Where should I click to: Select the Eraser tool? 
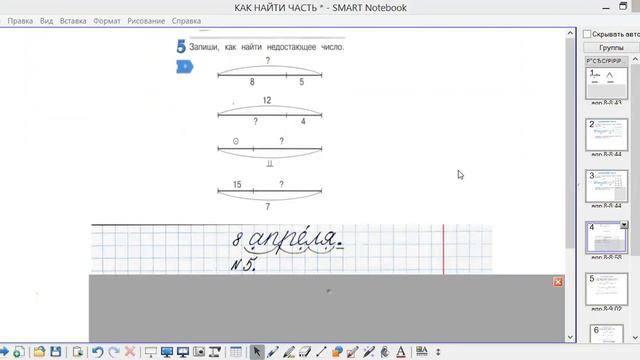point(305,351)
